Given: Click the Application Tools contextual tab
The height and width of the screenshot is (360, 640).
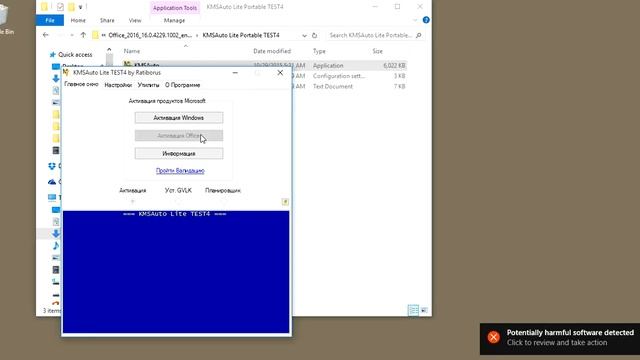Looking at the screenshot, I should click(175, 8).
